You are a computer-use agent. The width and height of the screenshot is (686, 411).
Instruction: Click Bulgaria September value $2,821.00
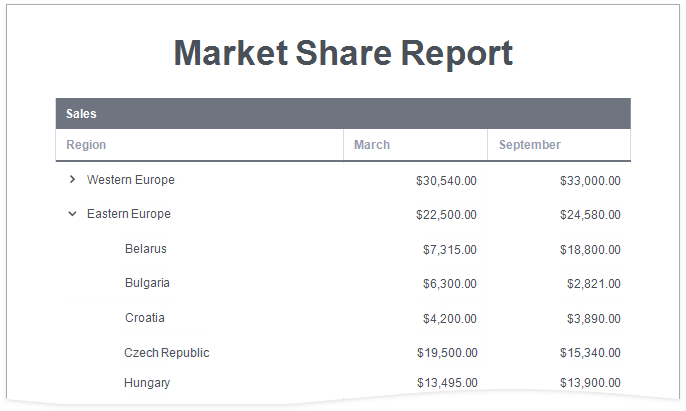click(x=593, y=284)
